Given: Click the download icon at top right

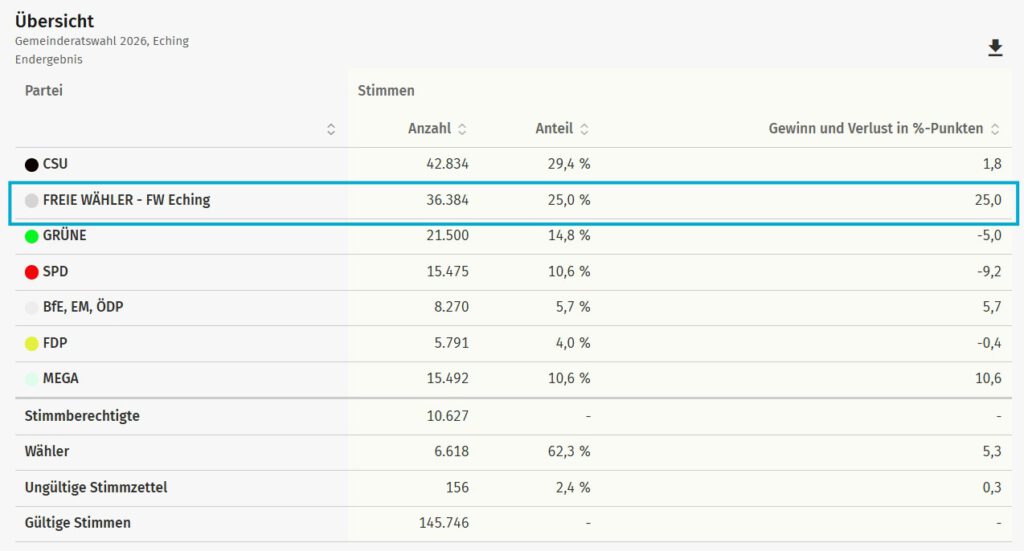Looking at the screenshot, I should tap(995, 48).
